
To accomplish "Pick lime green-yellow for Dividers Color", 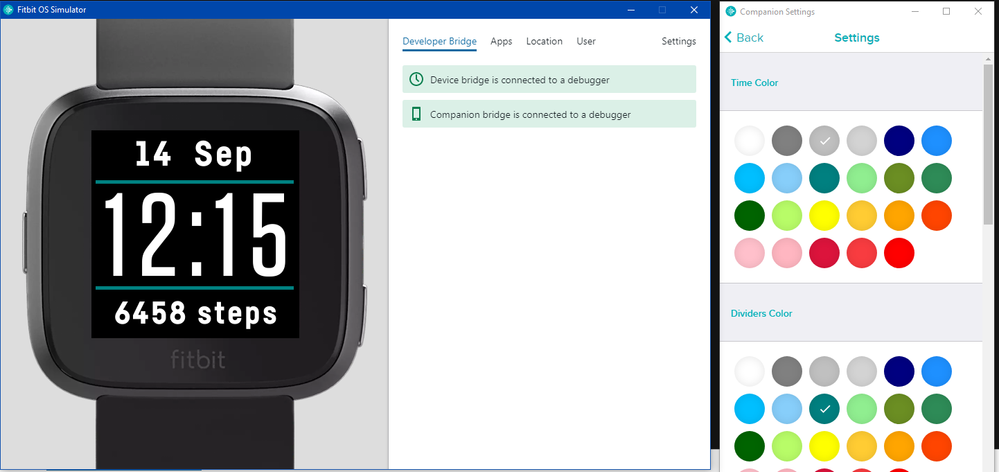I will [787, 447].
